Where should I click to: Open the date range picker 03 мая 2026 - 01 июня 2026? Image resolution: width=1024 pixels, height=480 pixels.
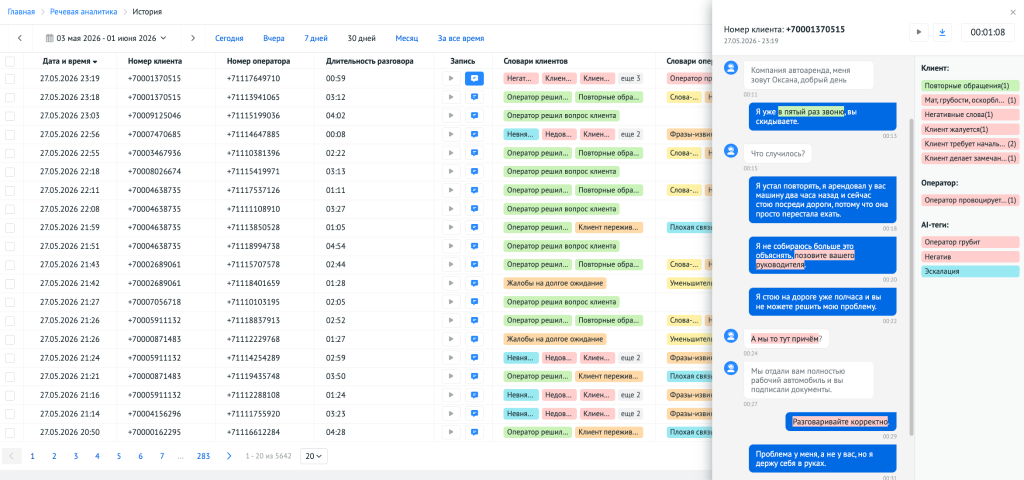point(106,39)
